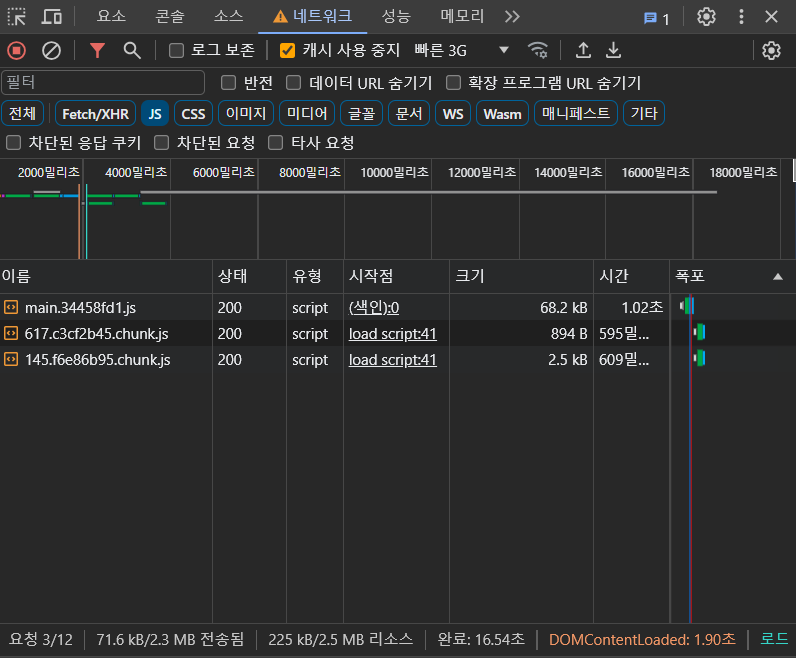Click the 필터 text input field
This screenshot has width=796, height=658.
pyautogui.click(x=103, y=82)
